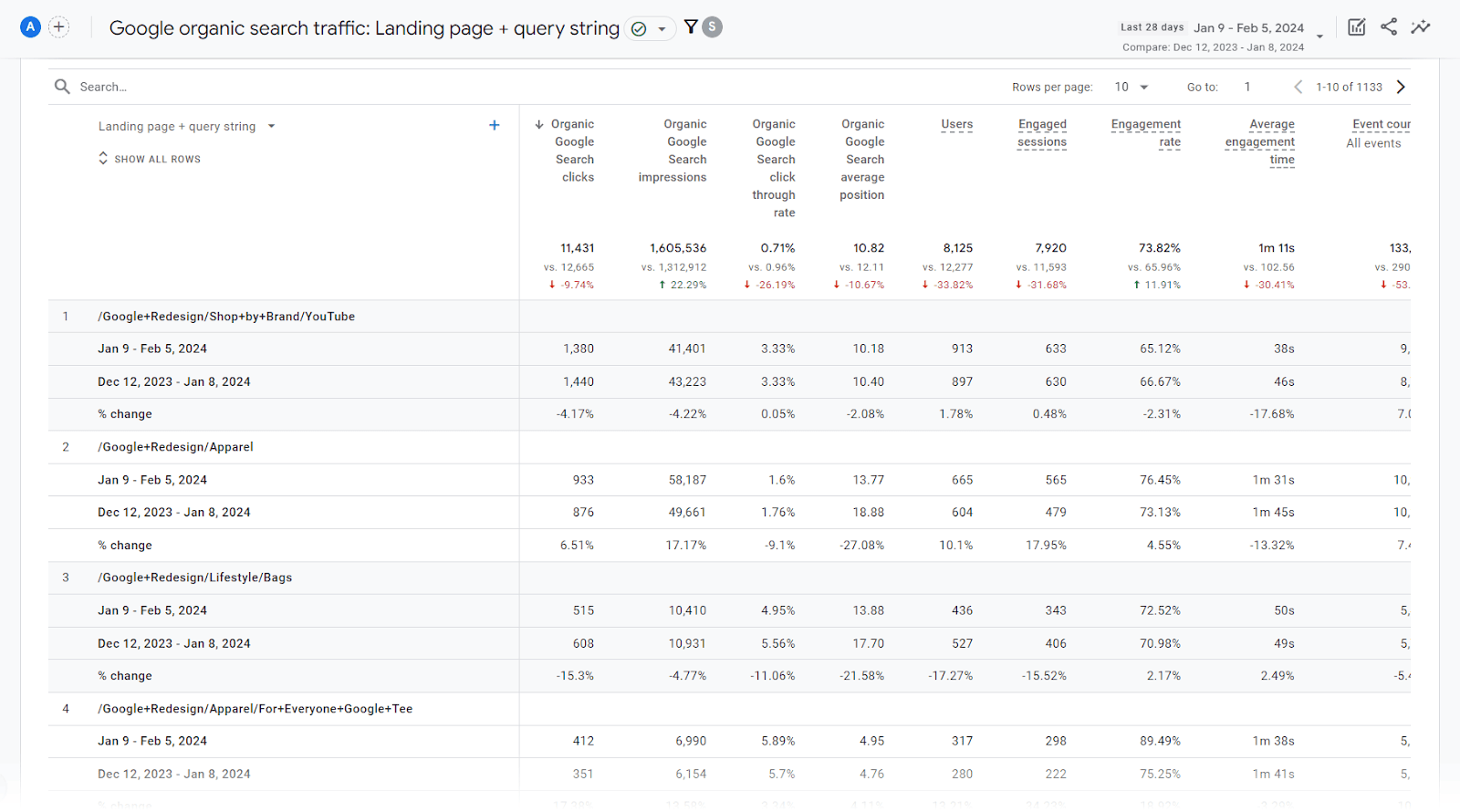
Task: Click the search magnifier icon
Action: (62, 87)
